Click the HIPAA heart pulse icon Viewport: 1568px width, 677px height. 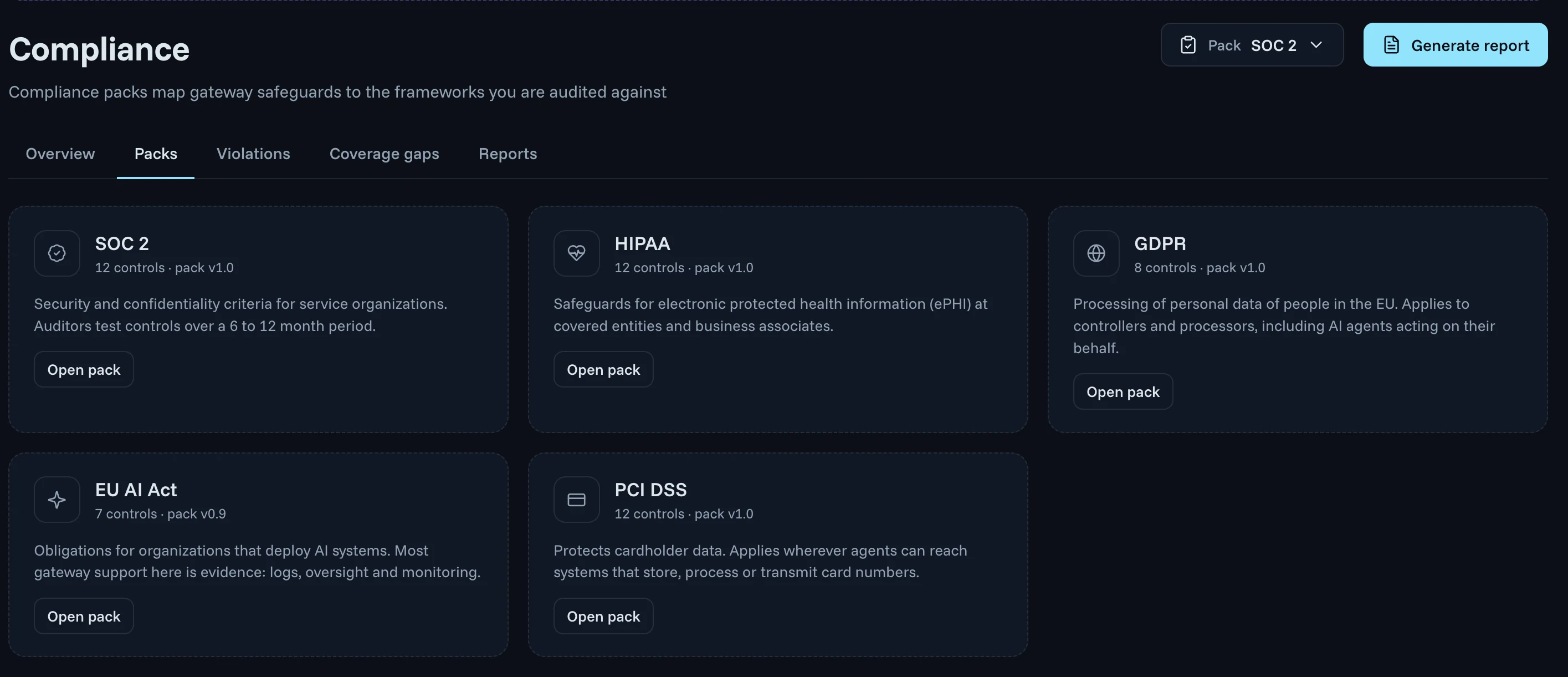[x=576, y=253]
